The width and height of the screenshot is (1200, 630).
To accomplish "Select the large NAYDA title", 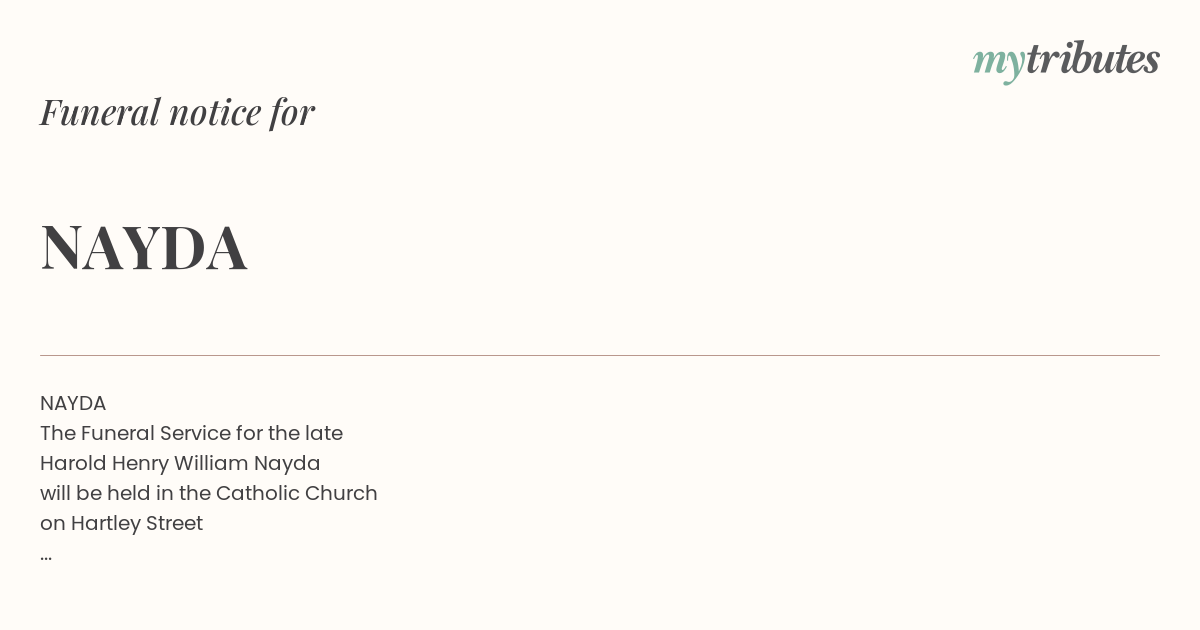I will 144,247.
